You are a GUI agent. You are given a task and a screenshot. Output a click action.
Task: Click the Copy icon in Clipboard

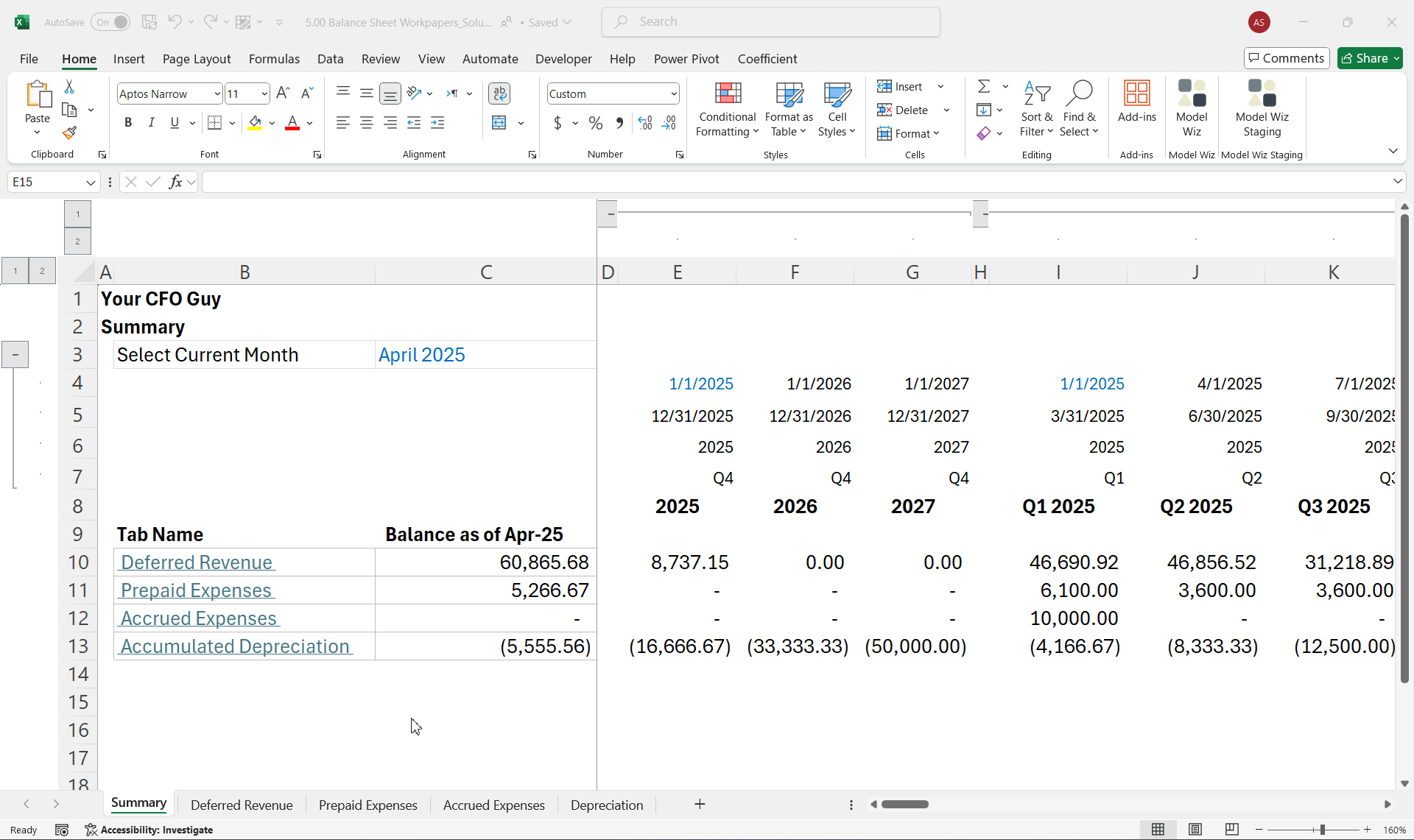pyautogui.click(x=69, y=110)
